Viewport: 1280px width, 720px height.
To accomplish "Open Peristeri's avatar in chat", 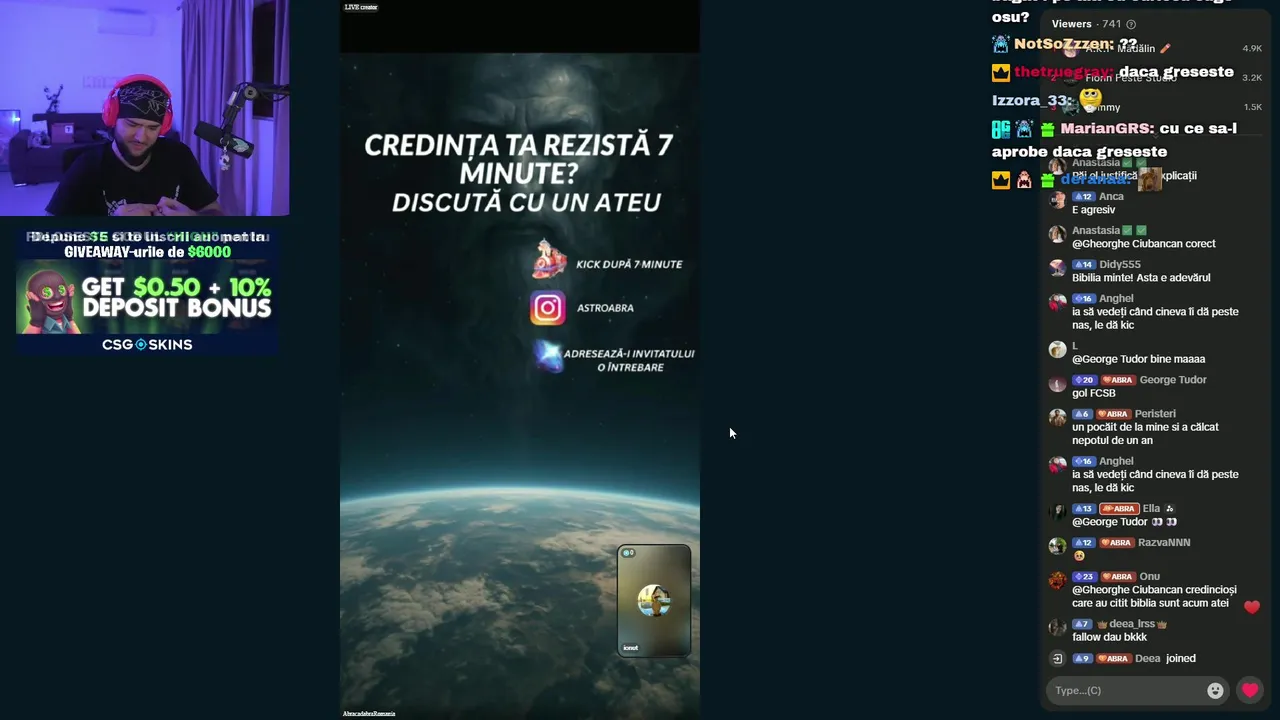I will point(1057,417).
